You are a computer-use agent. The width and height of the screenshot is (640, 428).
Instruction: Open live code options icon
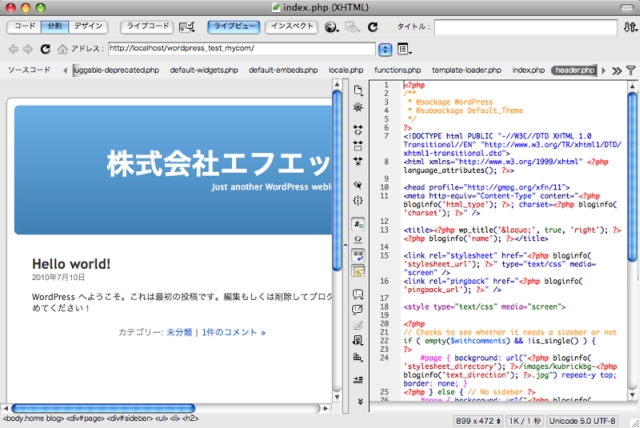click(187, 27)
